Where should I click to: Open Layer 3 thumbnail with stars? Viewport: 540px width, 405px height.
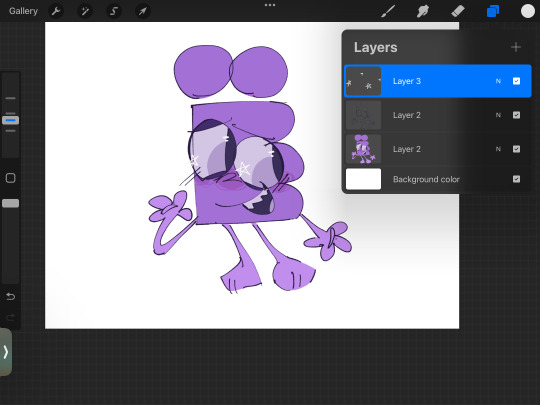(x=363, y=81)
